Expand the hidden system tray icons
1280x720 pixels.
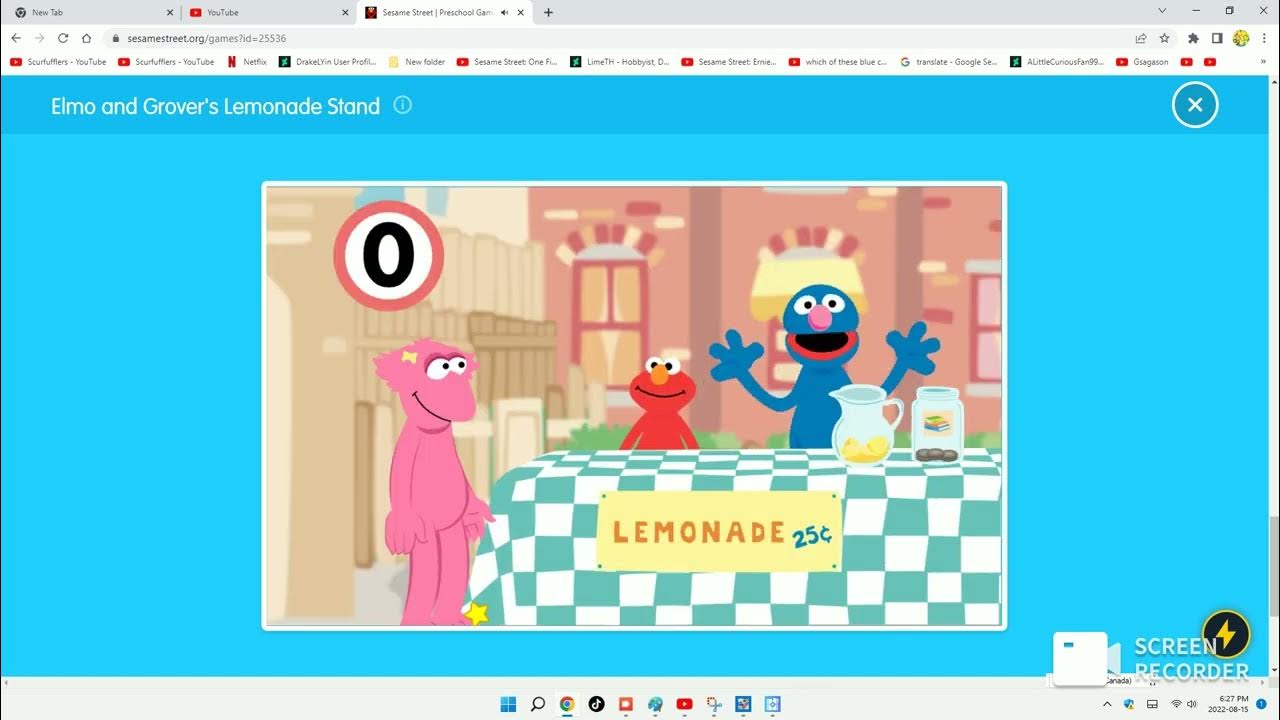tap(1107, 704)
